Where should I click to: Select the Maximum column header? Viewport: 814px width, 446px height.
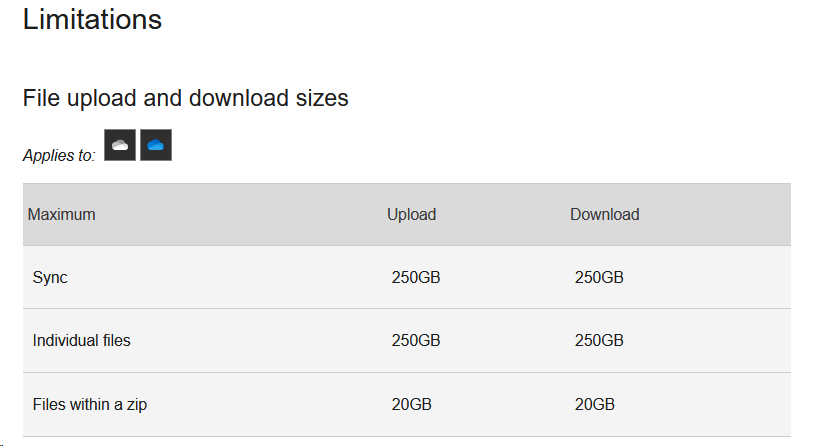(x=61, y=214)
